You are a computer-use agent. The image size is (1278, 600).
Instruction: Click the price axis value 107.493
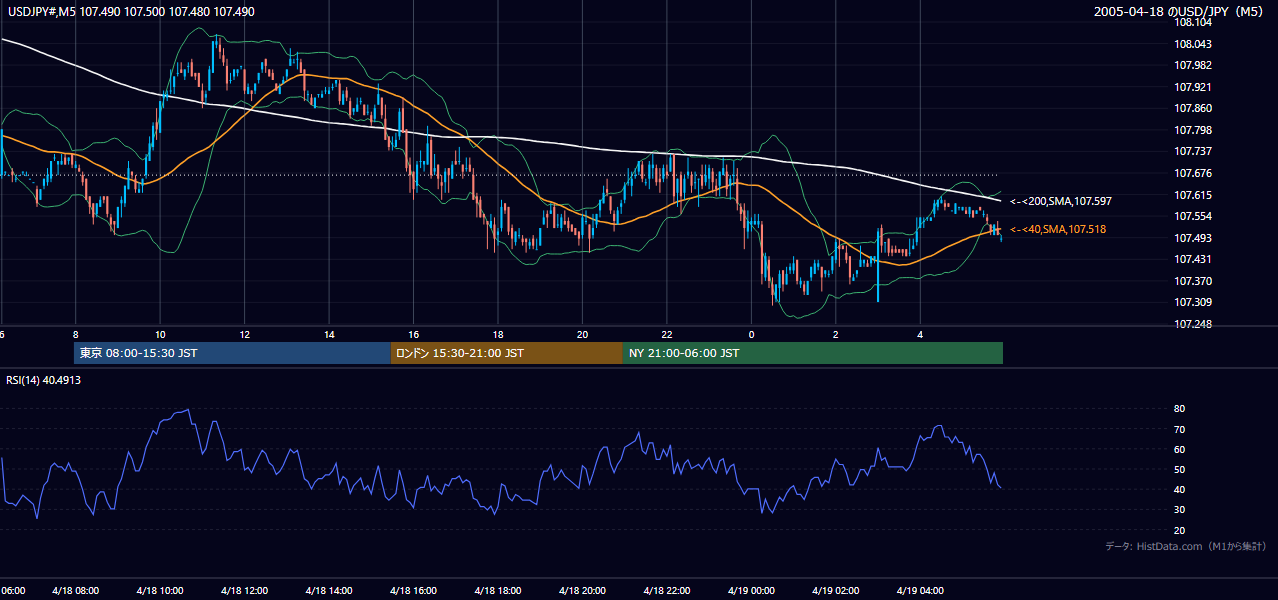1193,238
